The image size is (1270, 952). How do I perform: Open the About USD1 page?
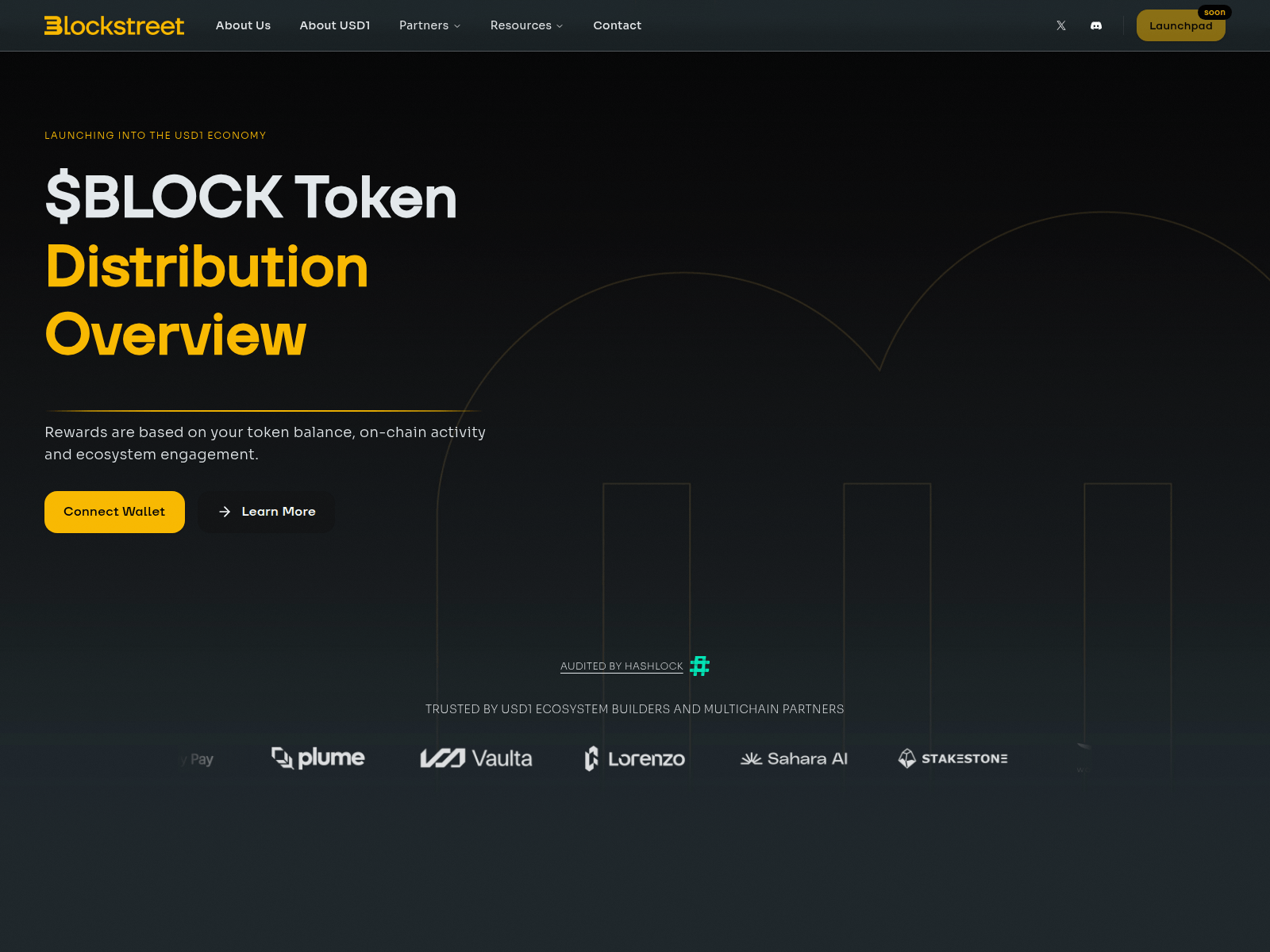click(x=335, y=25)
